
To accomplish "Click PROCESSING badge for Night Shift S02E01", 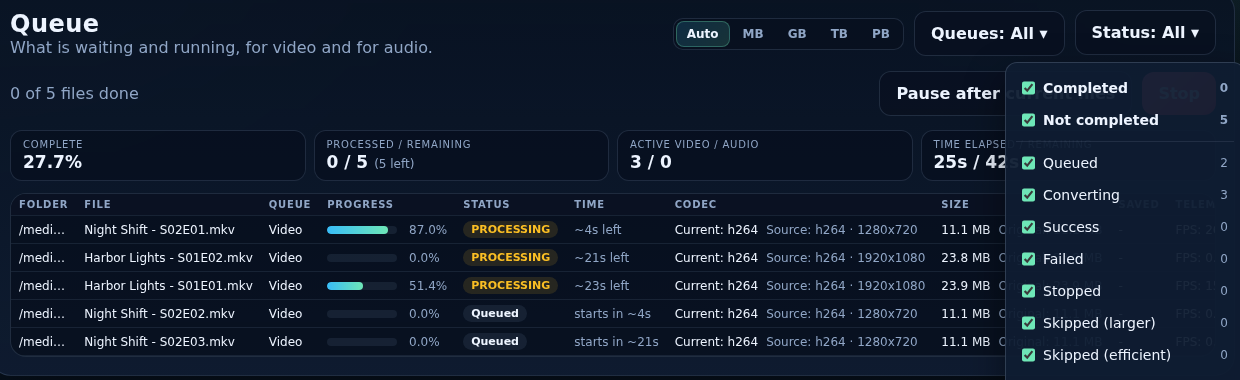I will coord(510,230).
